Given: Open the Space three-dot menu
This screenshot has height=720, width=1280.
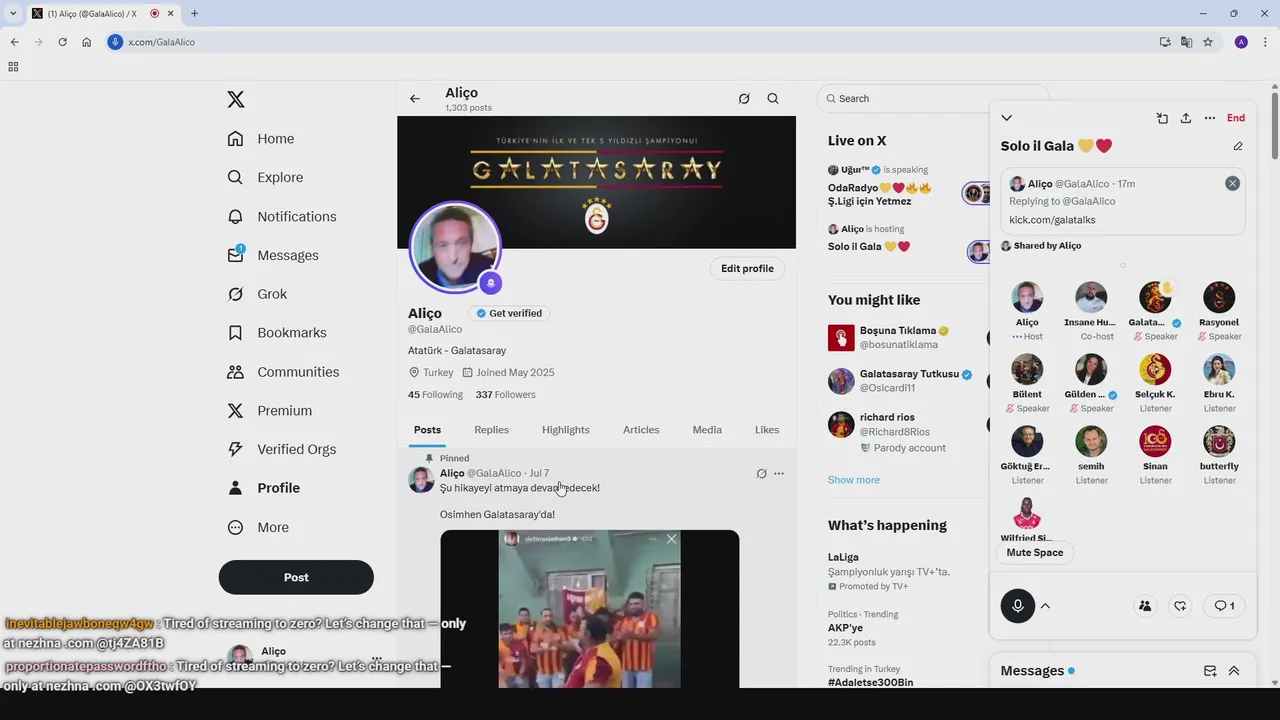Looking at the screenshot, I should click(x=1210, y=118).
